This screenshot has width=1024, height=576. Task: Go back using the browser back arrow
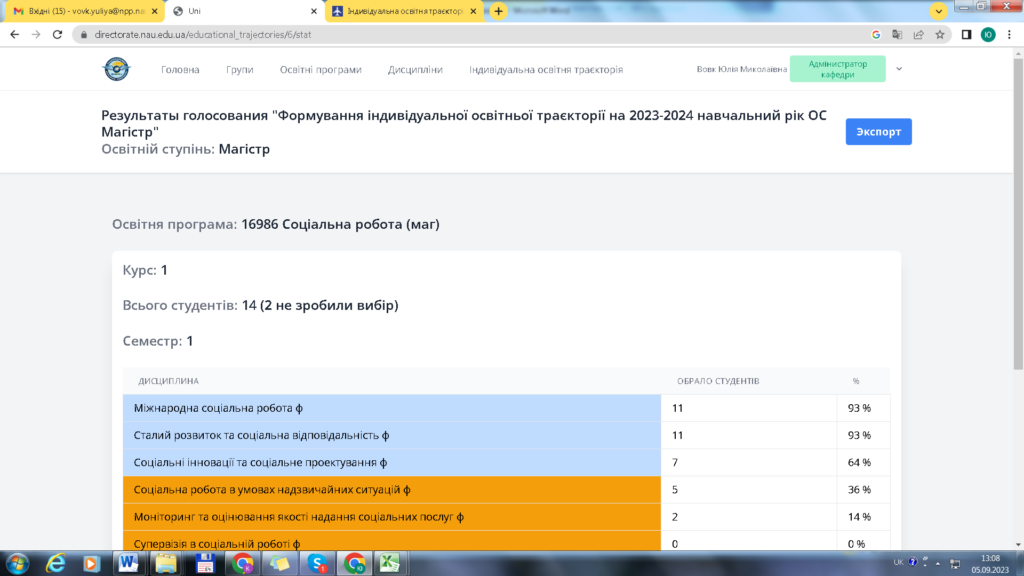[14, 34]
